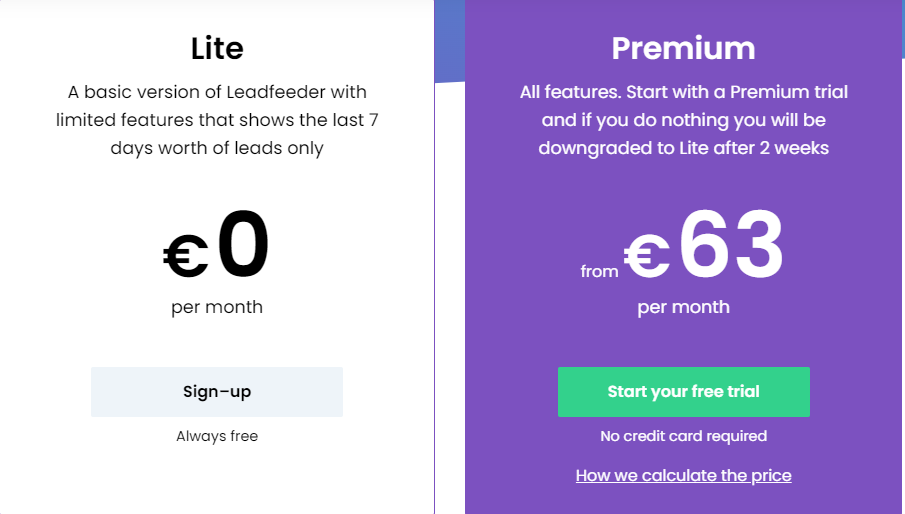
Task: Click the 'No credit card required' text
Action: [683, 436]
